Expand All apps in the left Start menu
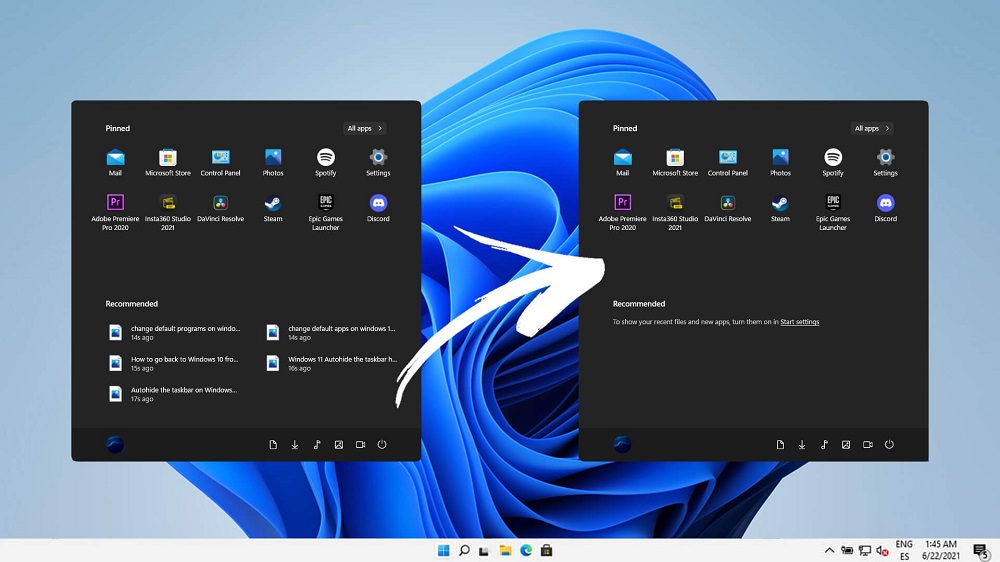 [364, 129]
